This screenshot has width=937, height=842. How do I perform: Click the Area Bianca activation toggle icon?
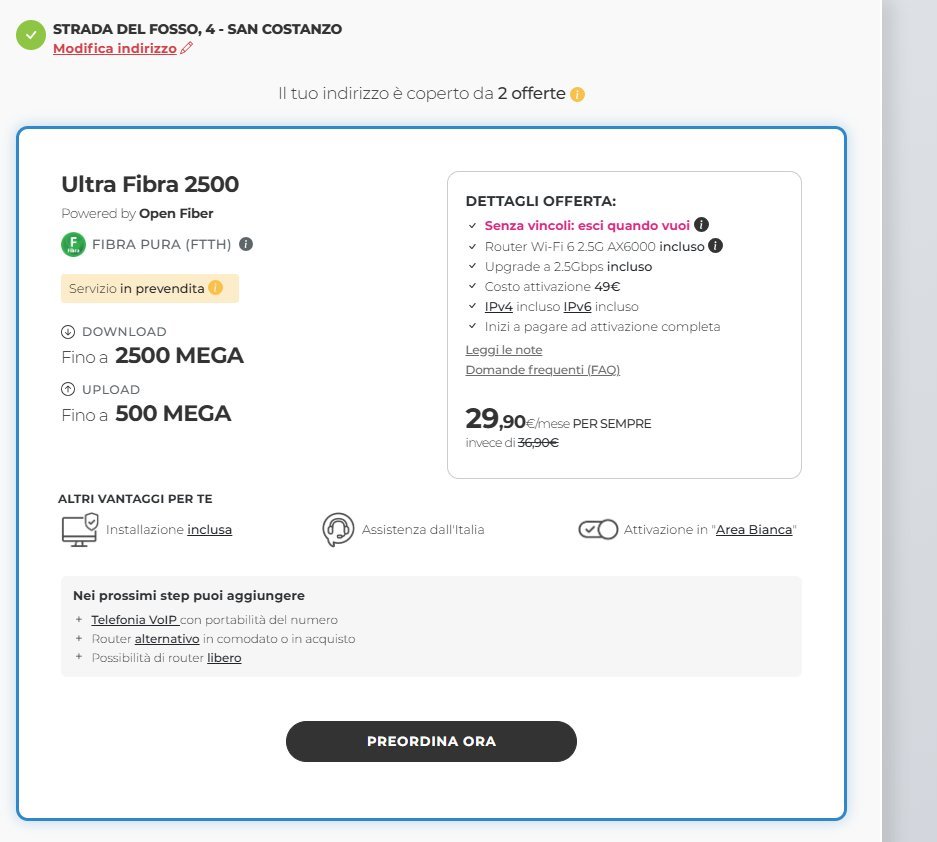(x=598, y=529)
